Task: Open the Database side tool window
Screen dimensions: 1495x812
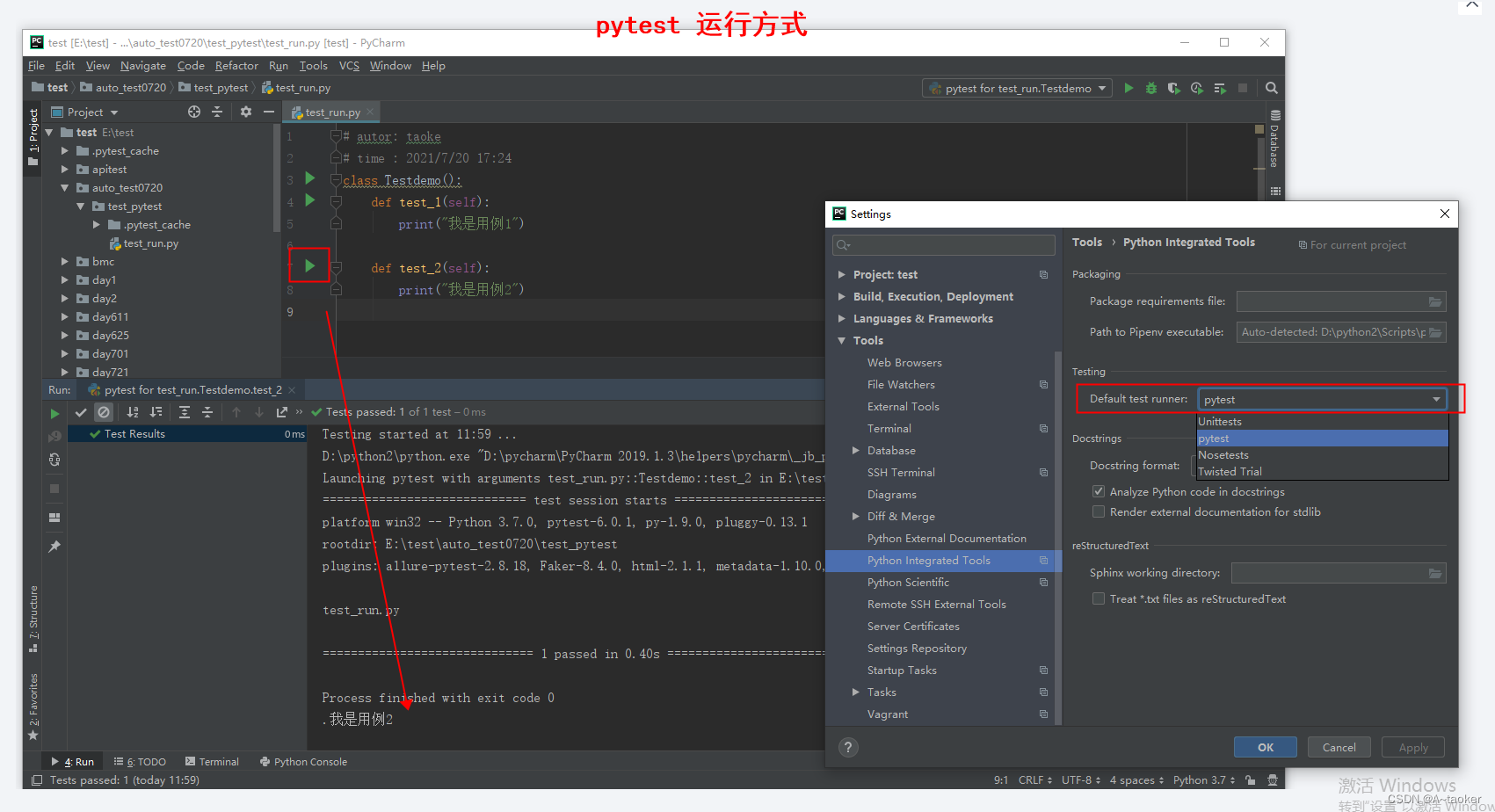Action: 1274,138
